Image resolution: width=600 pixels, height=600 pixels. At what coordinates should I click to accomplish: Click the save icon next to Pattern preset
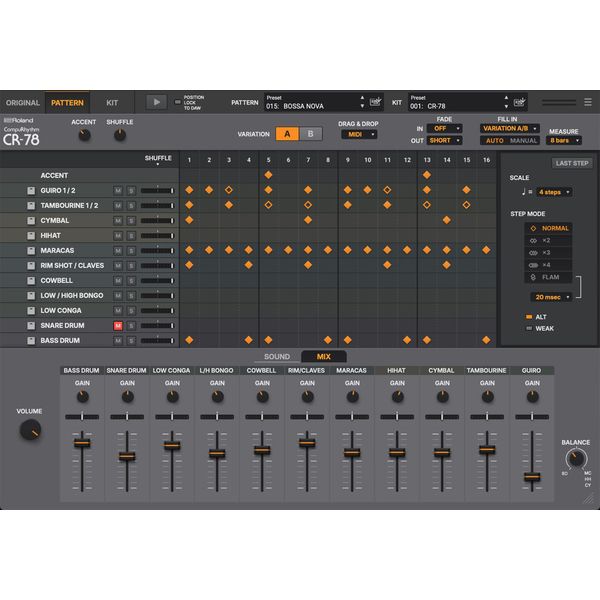tap(375, 102)
